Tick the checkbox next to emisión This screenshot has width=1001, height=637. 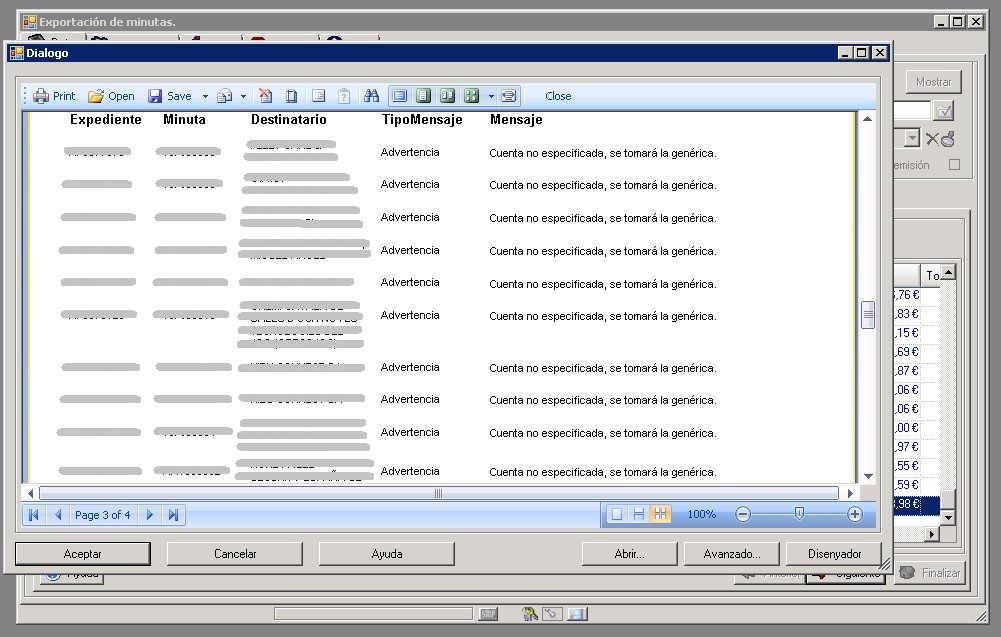tap(954, 165)
